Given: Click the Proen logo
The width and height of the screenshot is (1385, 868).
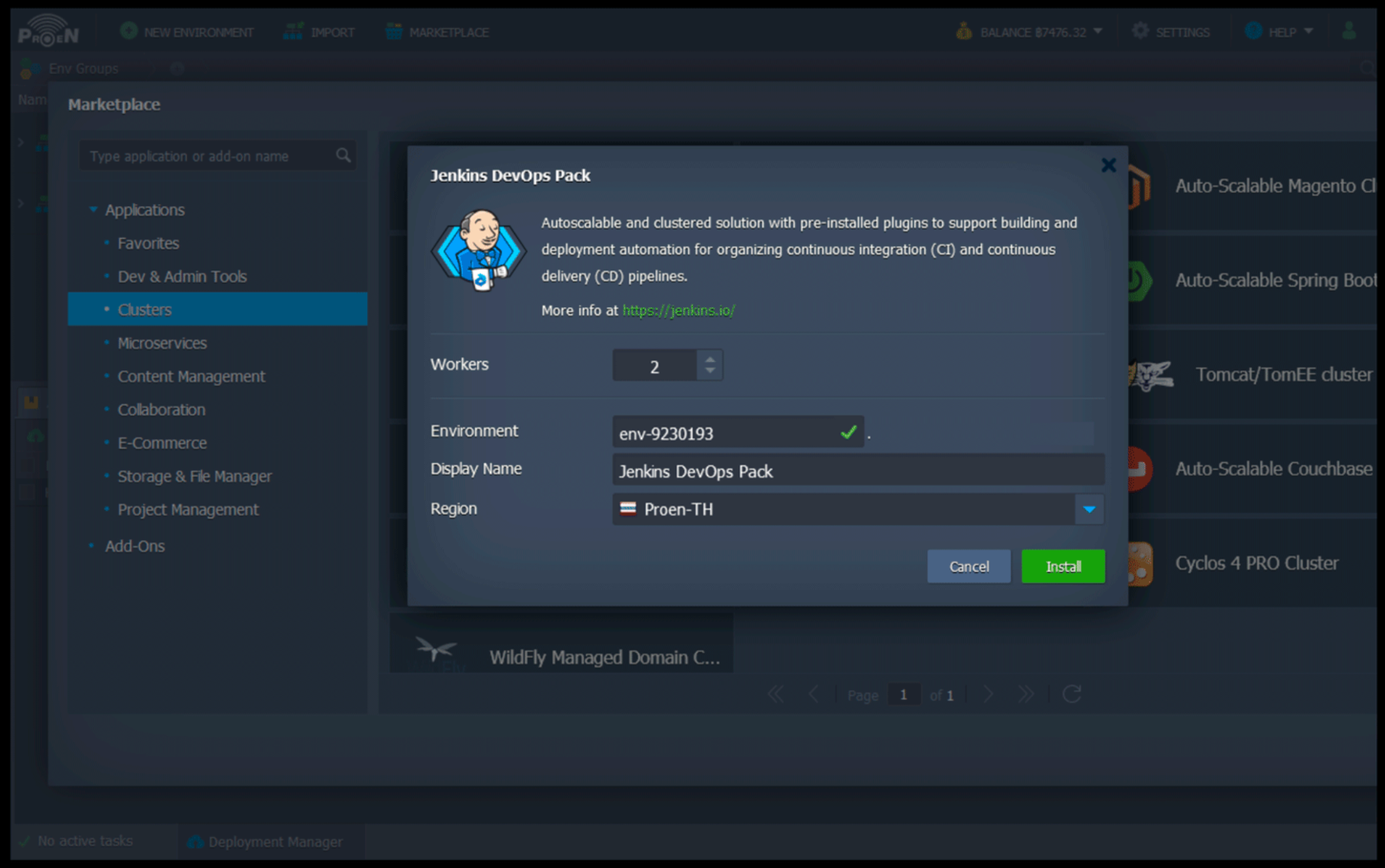Looking at the screenshot, I should point(48,31).
